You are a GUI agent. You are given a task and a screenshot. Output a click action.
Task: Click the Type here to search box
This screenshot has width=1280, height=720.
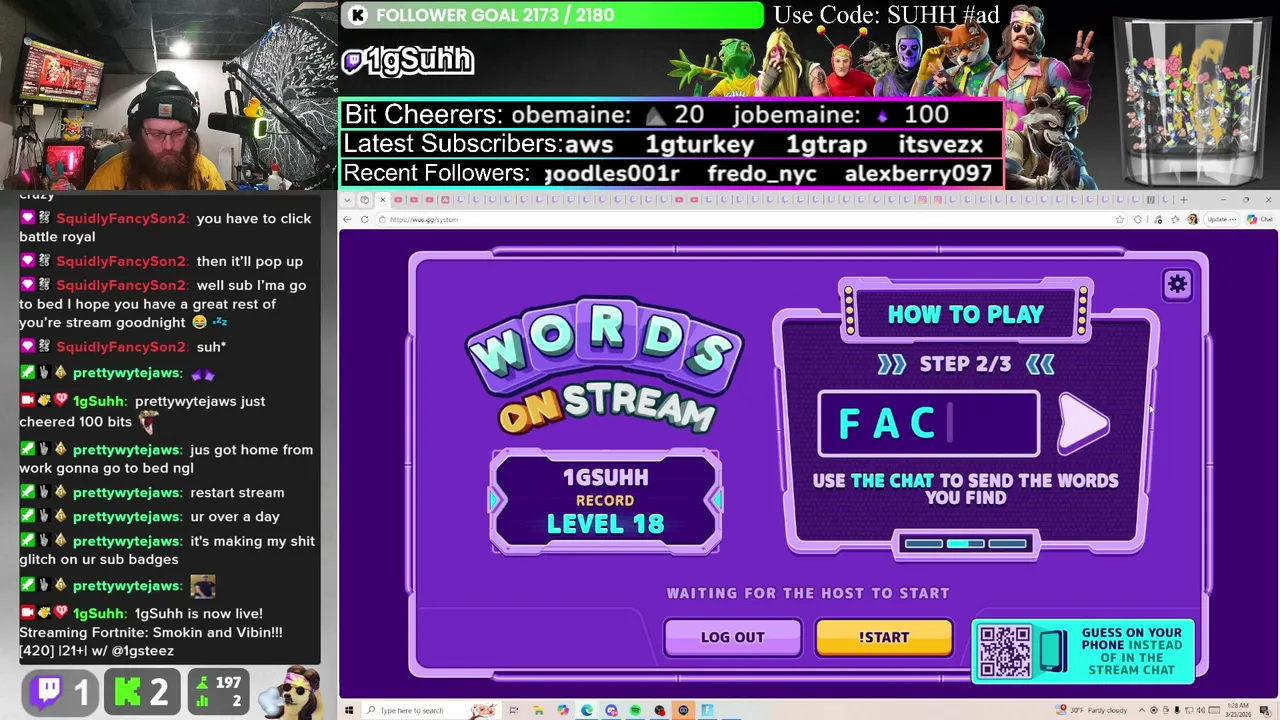pyautogui.click(x=430, y=710)
